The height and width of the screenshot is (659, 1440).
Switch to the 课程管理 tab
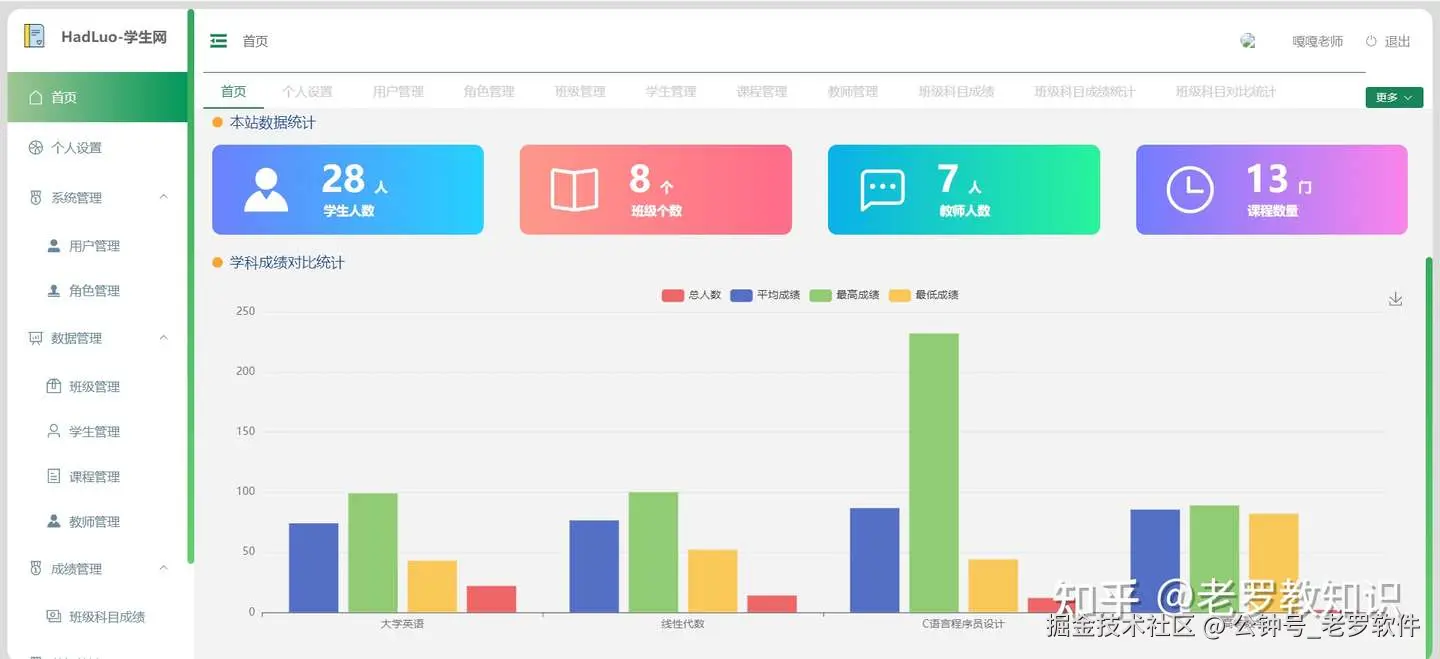(x=762, y=91)
